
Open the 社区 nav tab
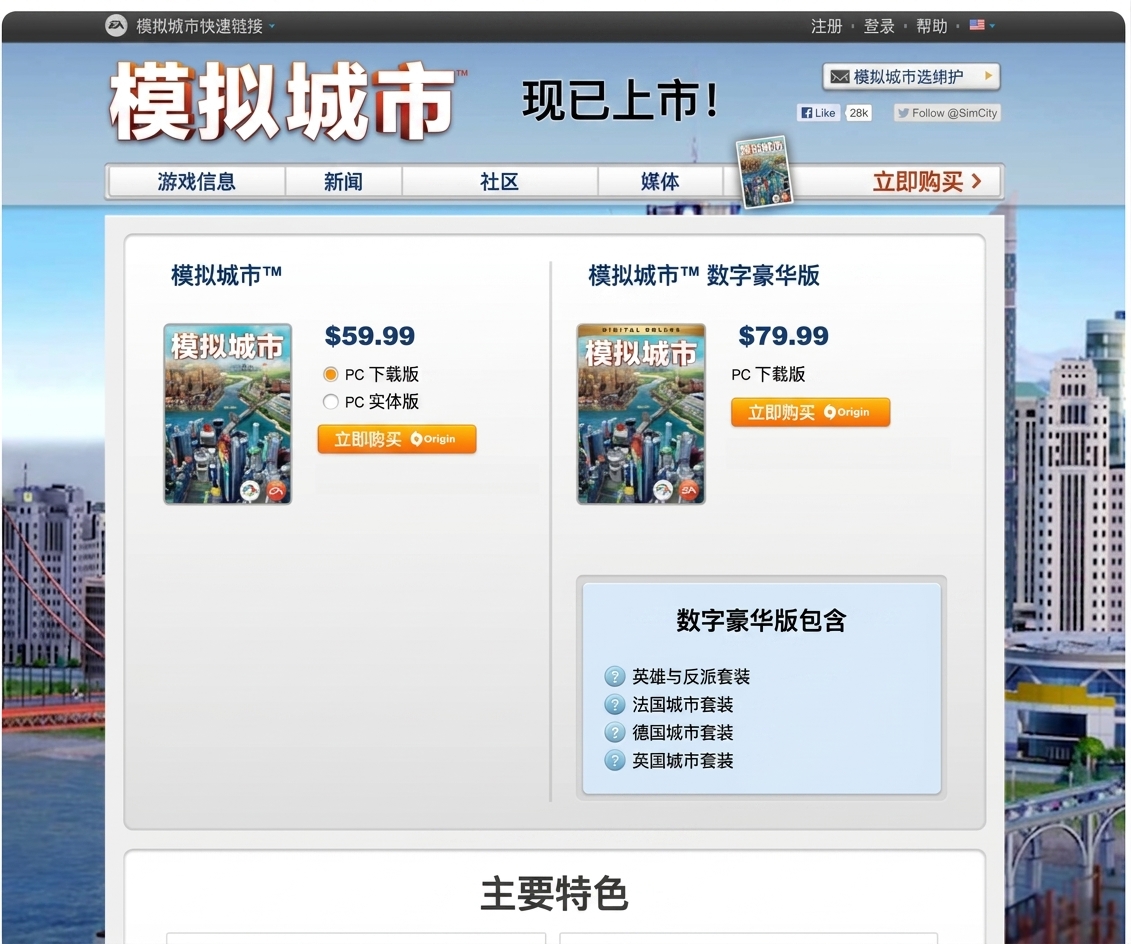(x=499, y=182)
